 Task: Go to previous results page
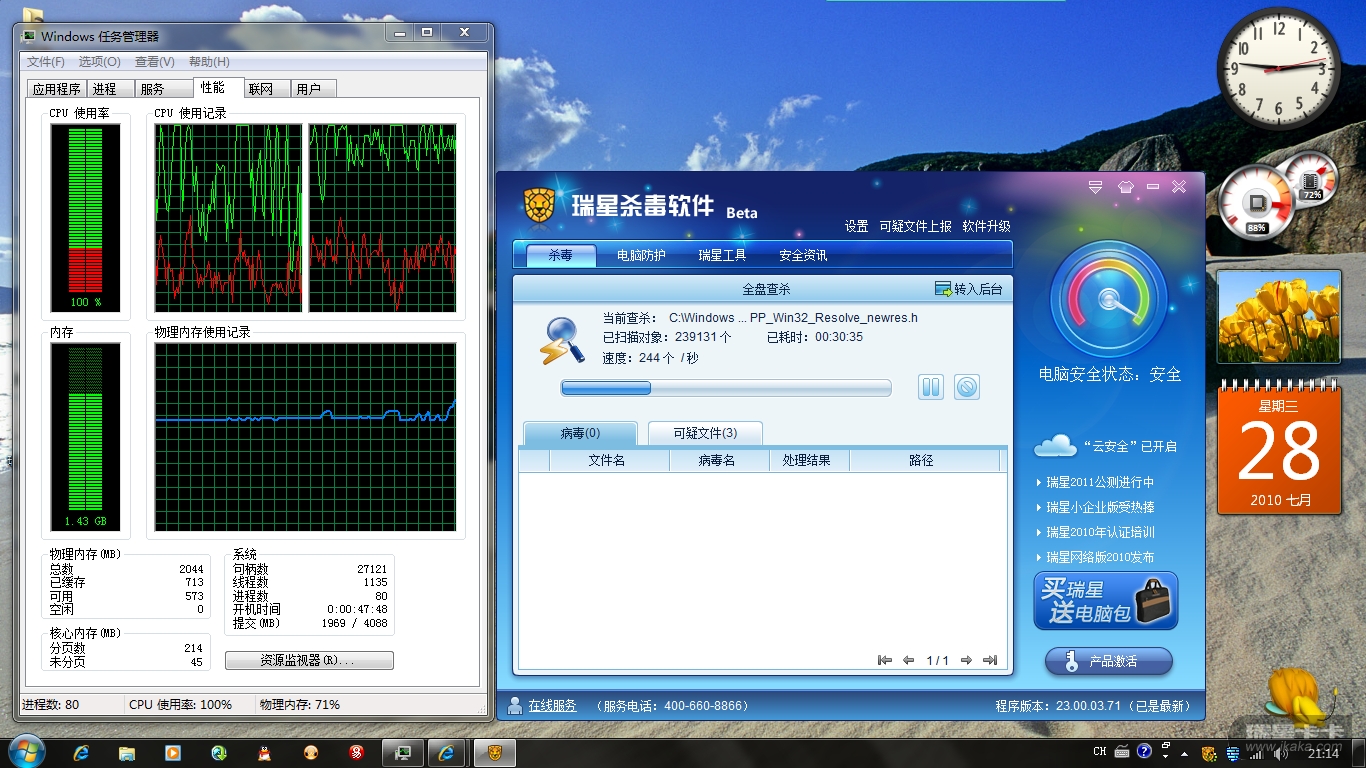(x=908, y=660)
